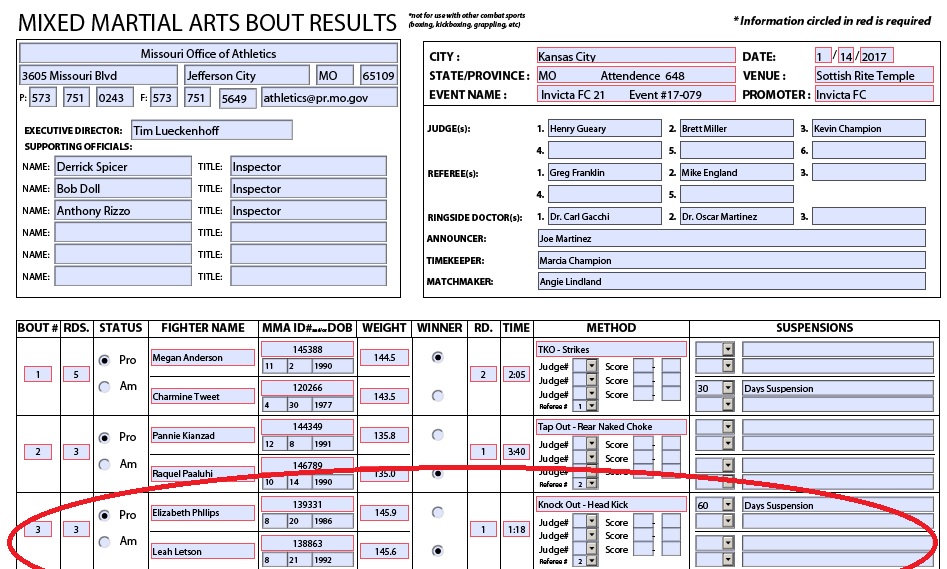Click the Title field beside Bob Doll

309,188
